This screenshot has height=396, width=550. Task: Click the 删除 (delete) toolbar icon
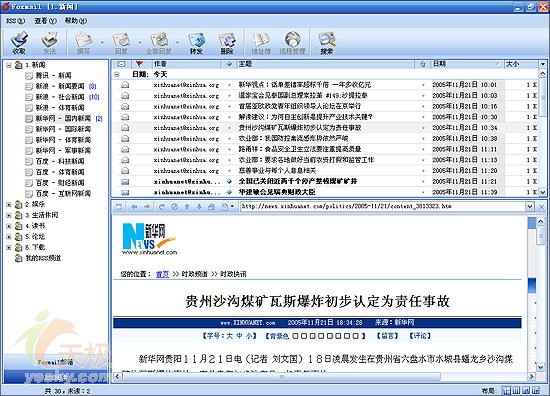pos(227,43)
